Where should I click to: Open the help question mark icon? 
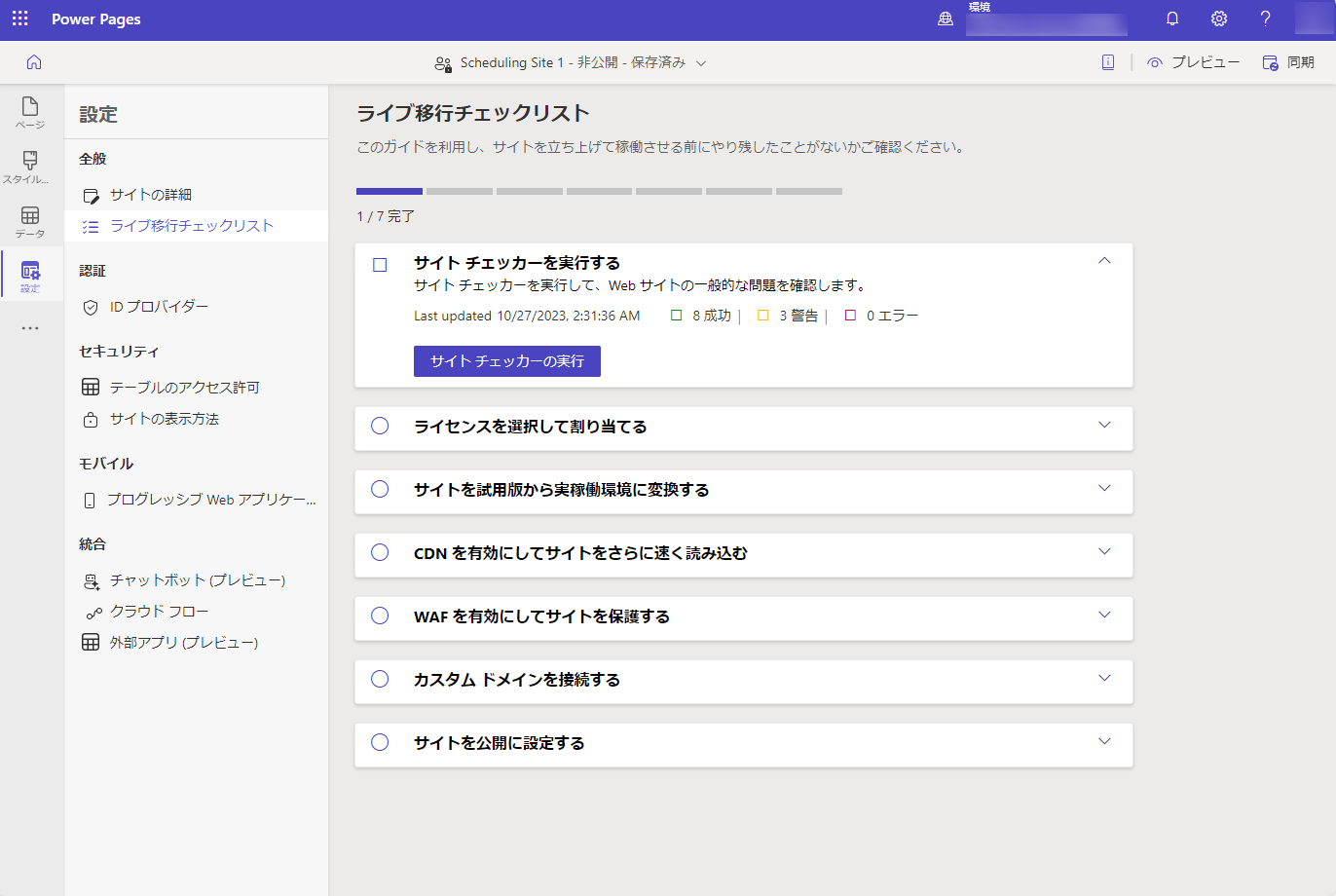coord(1265,19)
